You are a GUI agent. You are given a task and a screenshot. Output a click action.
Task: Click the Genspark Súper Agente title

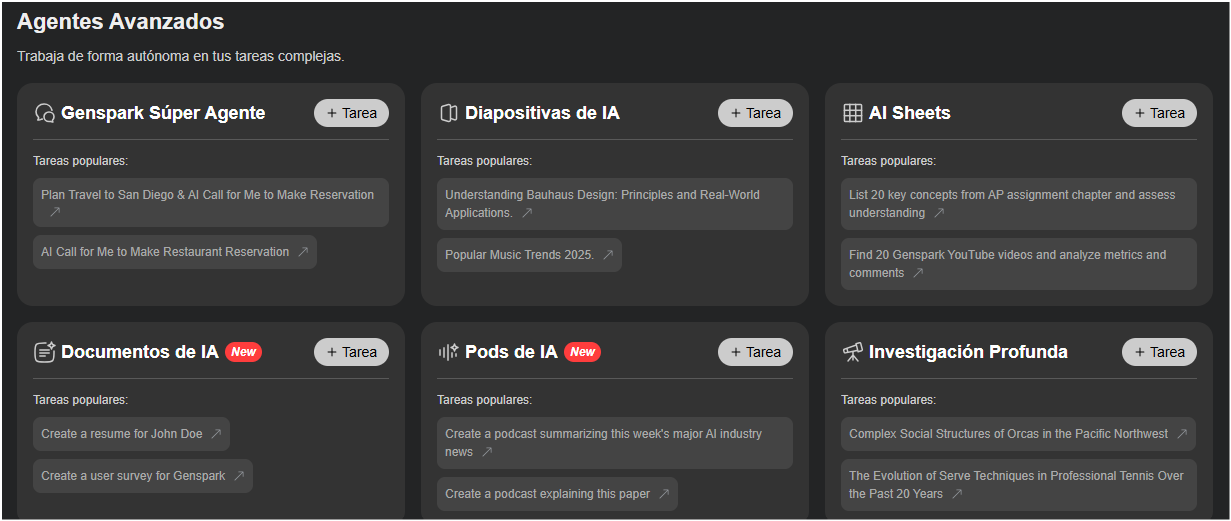[163, 113]
